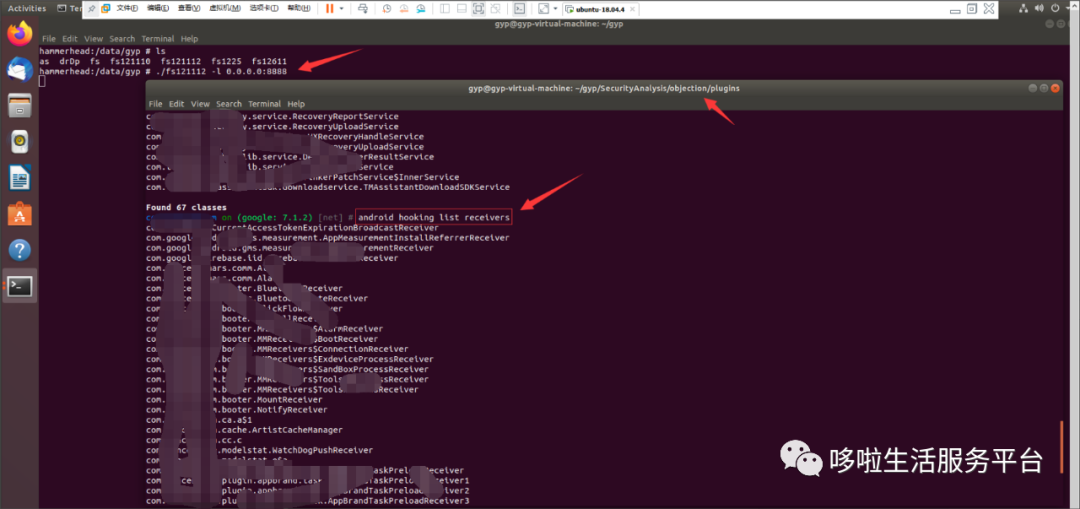Open Edit menu in the ~/gyp terminal window

point(70,39)
